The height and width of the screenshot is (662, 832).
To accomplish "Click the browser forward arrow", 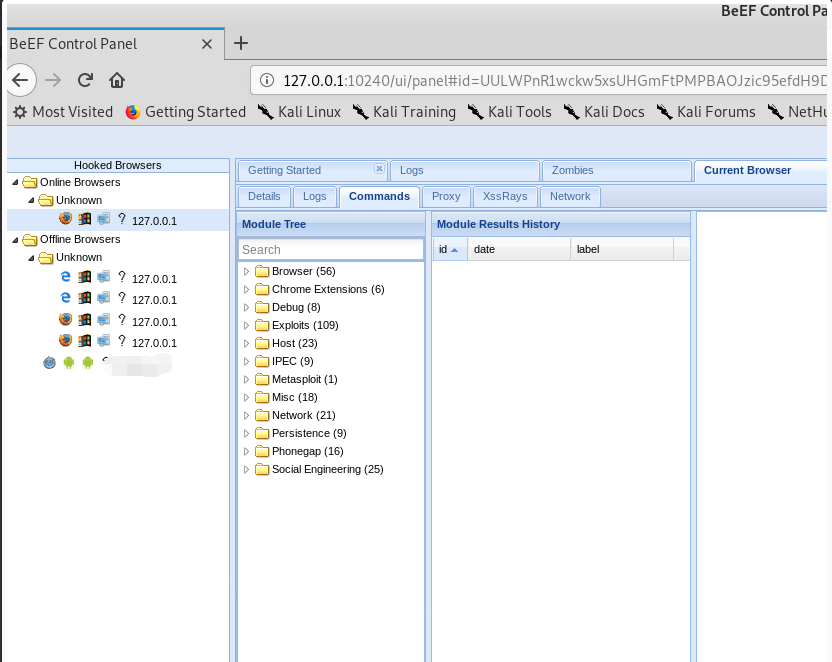I will [x=53, y=80].
